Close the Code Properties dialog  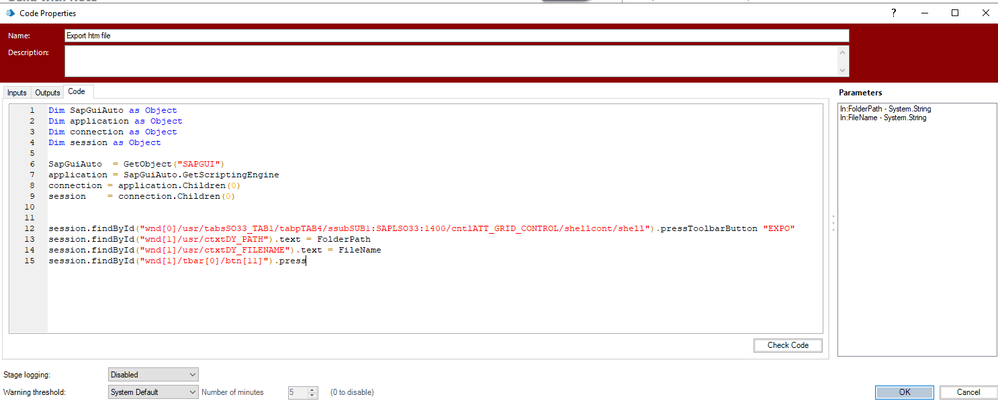pyautogui.click(x=985, y=13)
